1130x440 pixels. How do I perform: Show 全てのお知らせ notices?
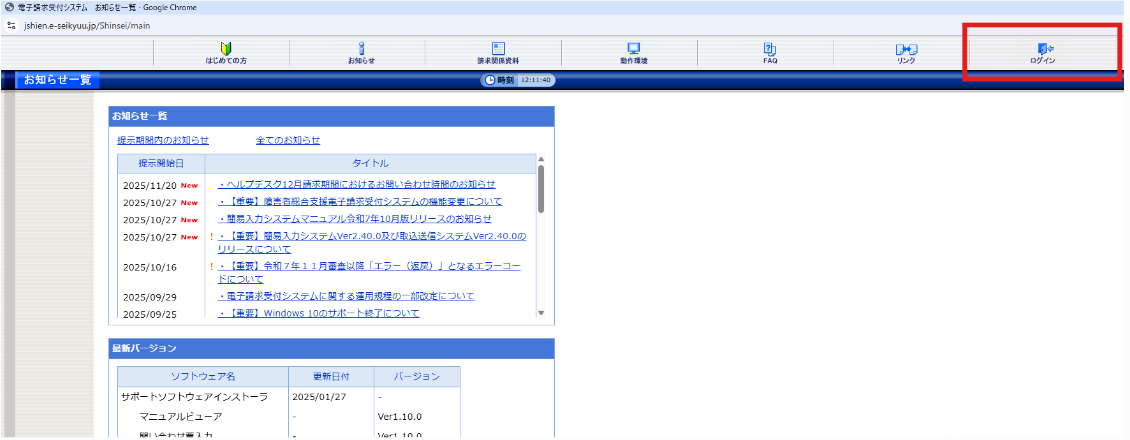[x=288, y=141]
